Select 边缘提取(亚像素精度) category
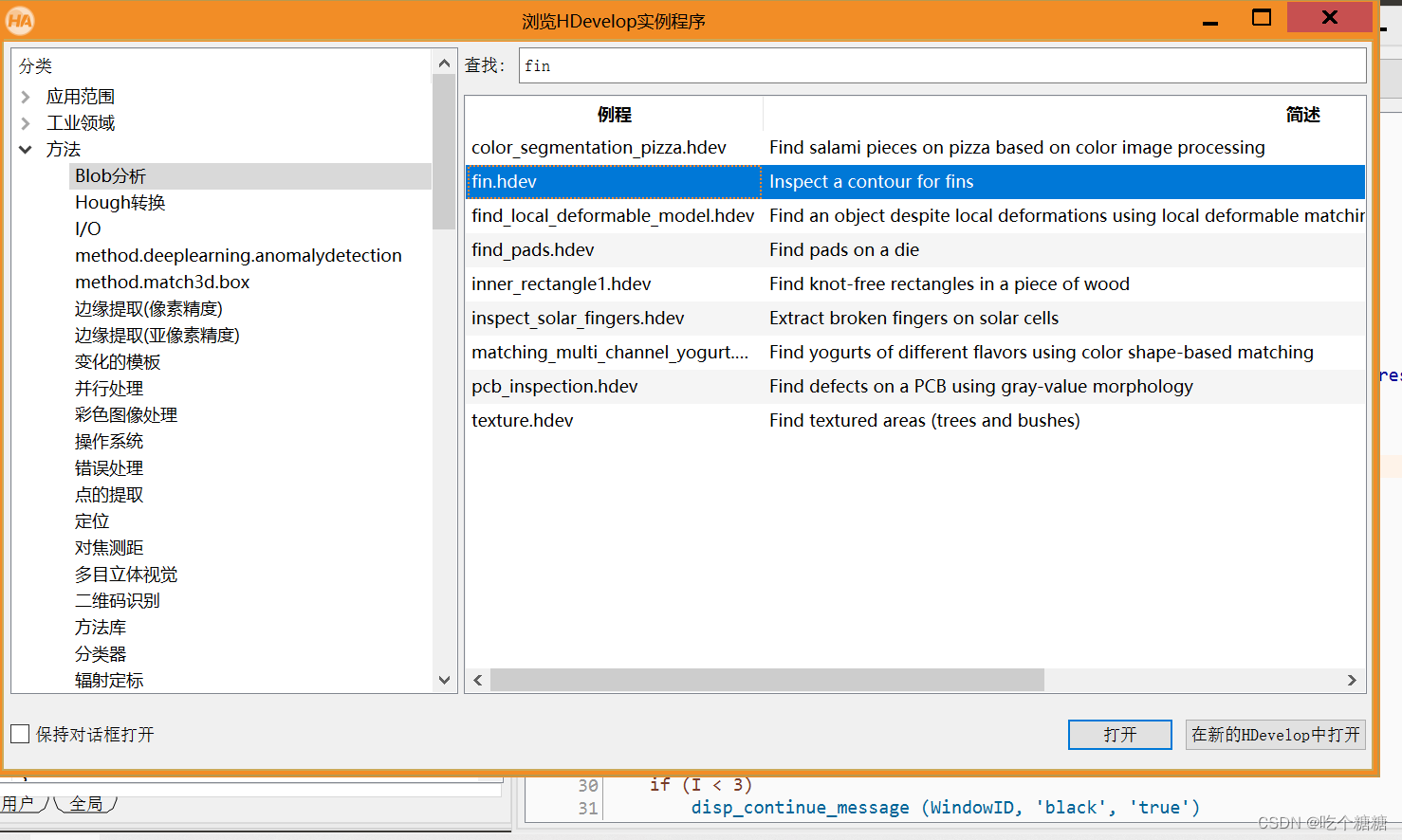 [157, 336]
